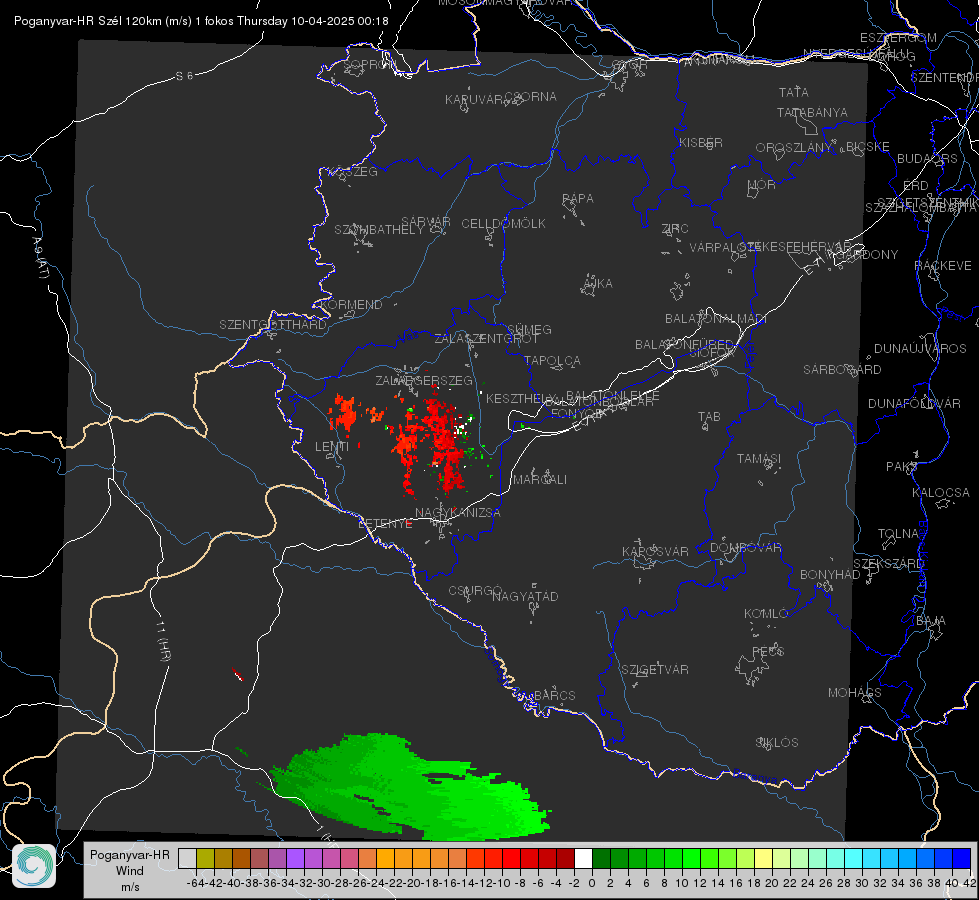Click the KAPUVÁR city label
This screenshot has height=900, width=979.
pyautogui.click(x=475, y=100)
